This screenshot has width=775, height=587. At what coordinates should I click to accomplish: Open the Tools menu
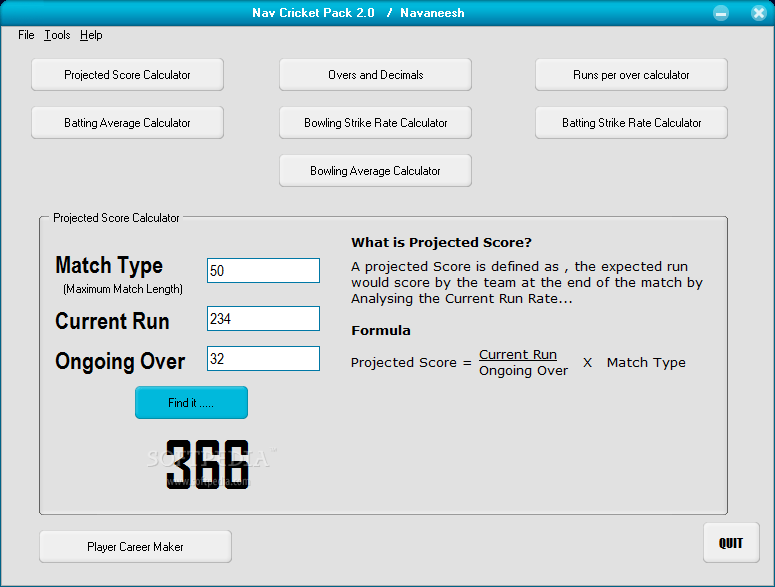[57, 35]
